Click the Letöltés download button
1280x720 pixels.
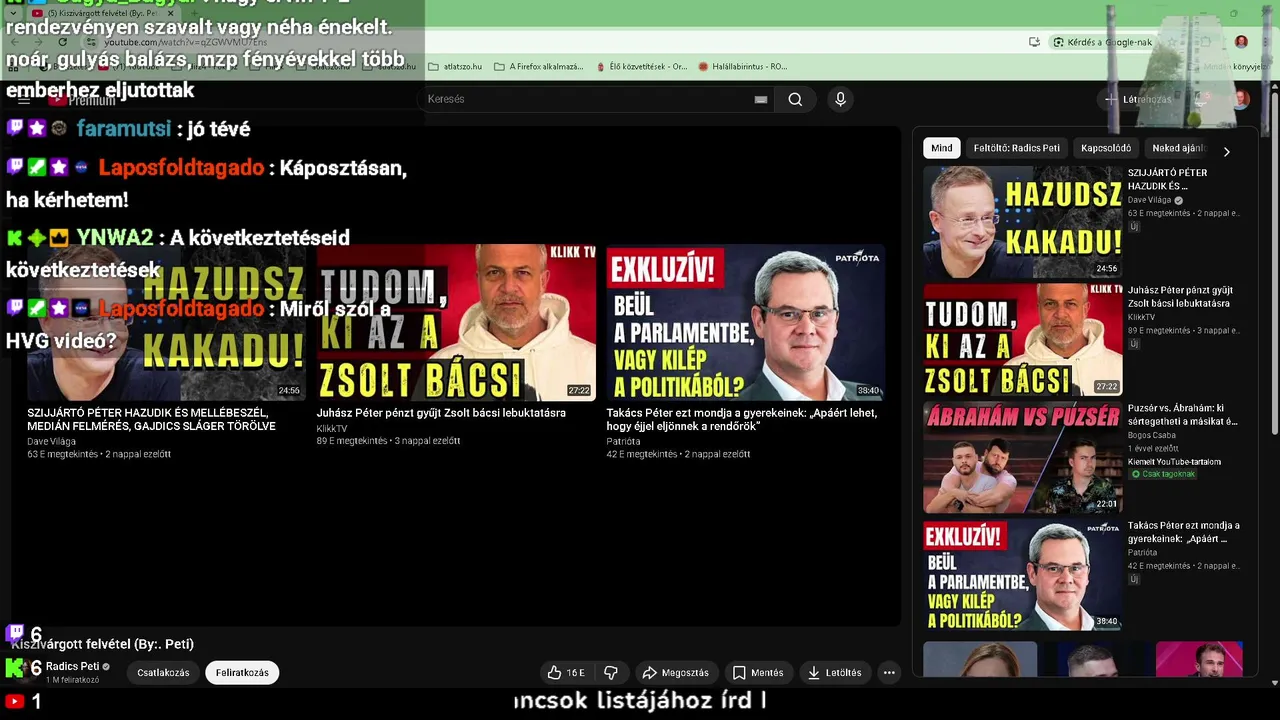[835, 673]
